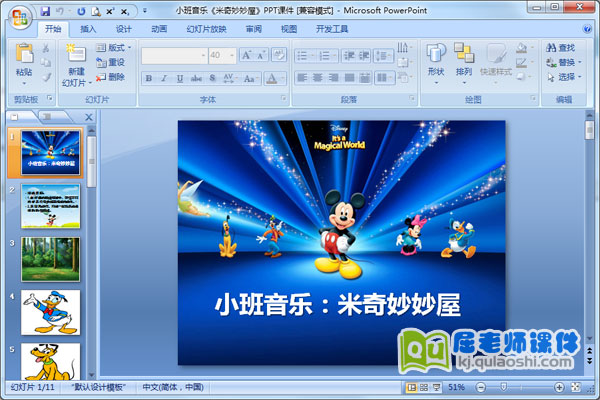
Task: Toggle Justify text alignment
Action: [x=349, y=78]
